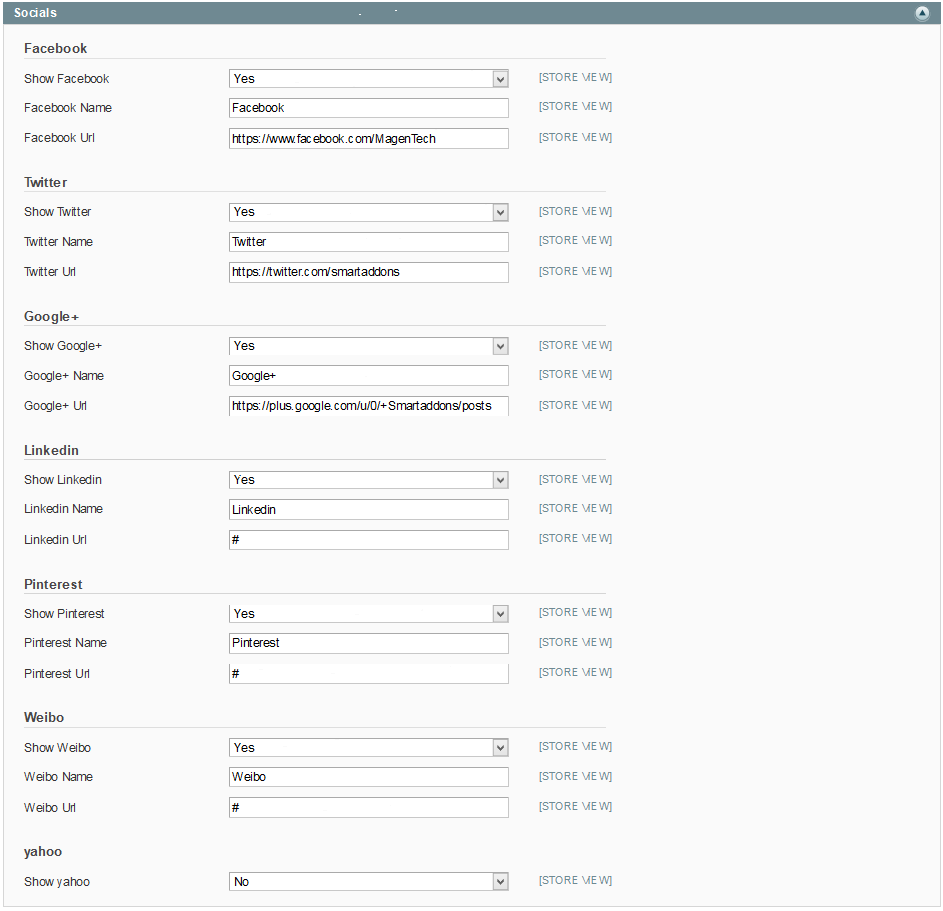Open the Show Pinterest dropdown

coord(369,614)
